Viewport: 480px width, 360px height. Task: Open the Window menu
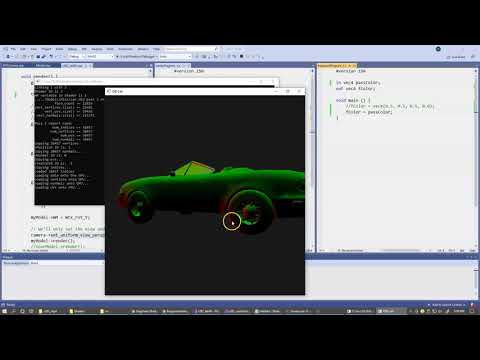(143, 49)
